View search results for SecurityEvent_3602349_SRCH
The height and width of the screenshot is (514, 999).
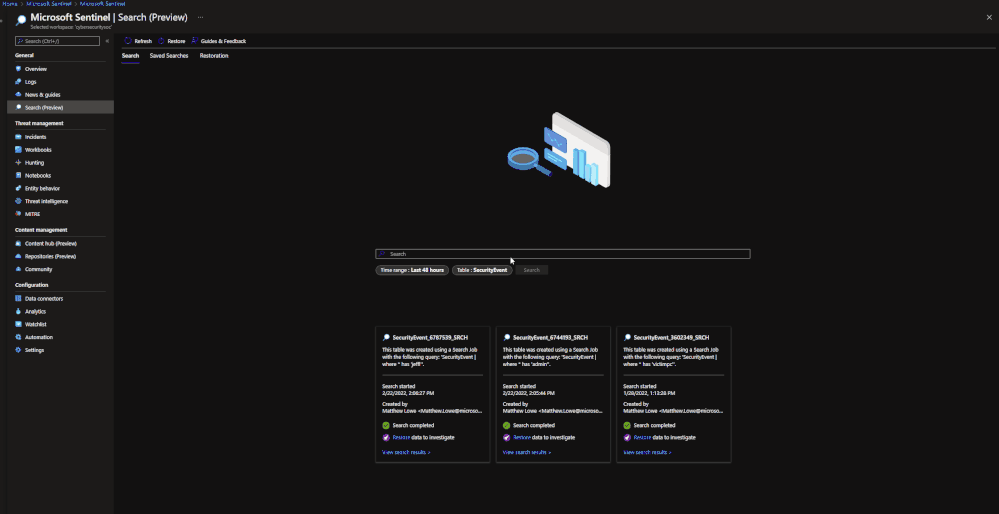pos(647,452)
